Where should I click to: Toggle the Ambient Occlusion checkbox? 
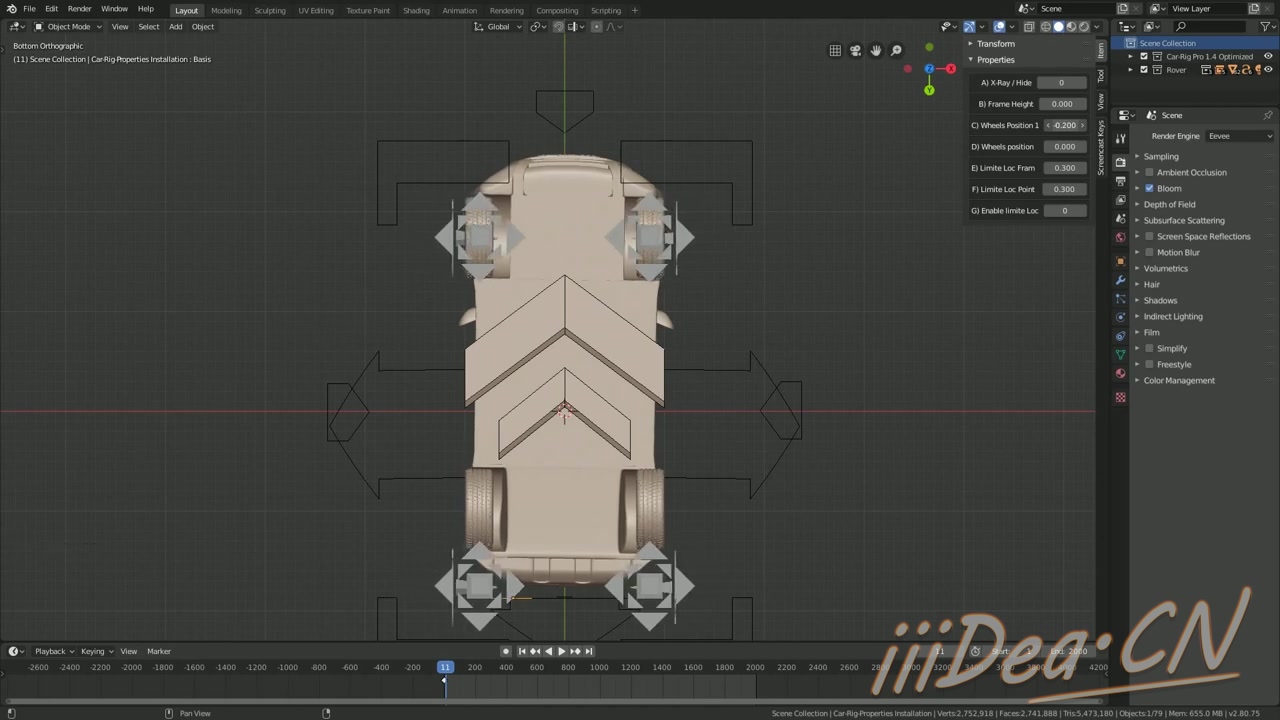[1149, 172]
